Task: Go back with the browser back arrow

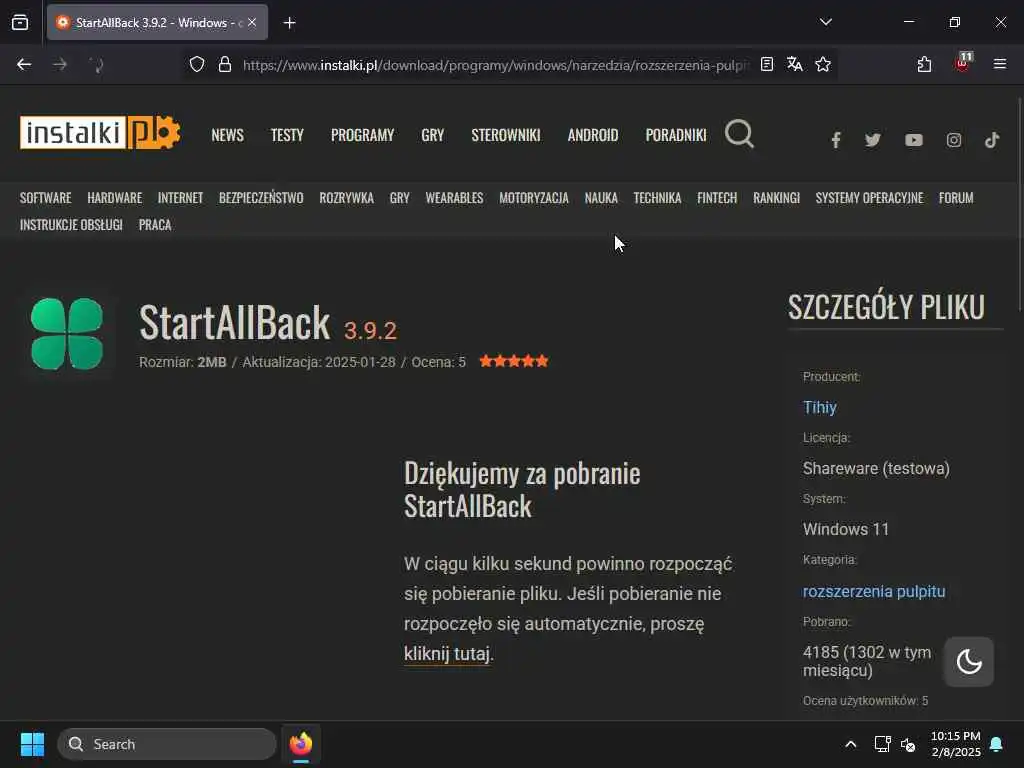Action: pyautogui.click(x=24, y=65)
